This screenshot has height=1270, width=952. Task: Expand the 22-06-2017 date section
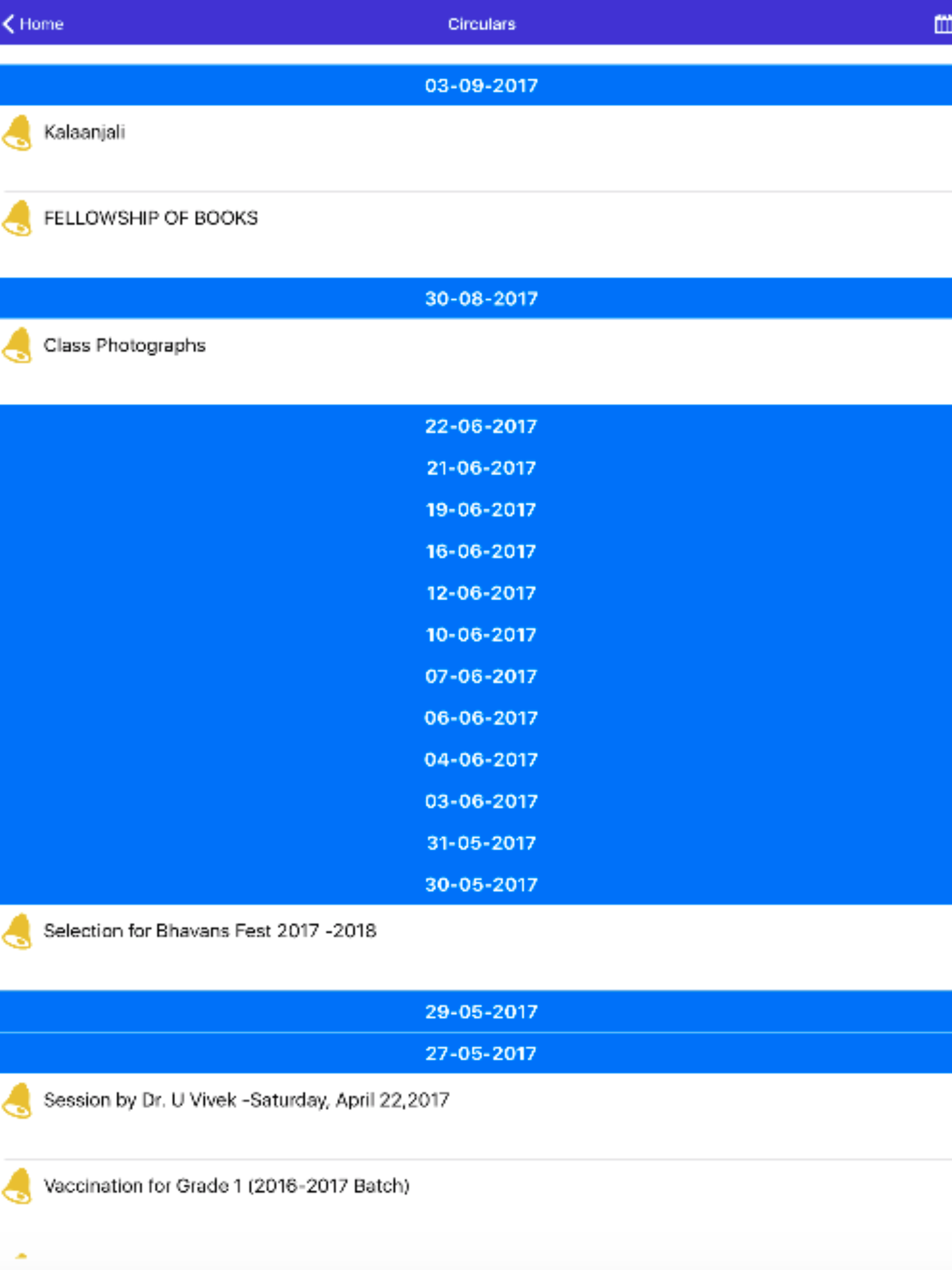(476, 426)
